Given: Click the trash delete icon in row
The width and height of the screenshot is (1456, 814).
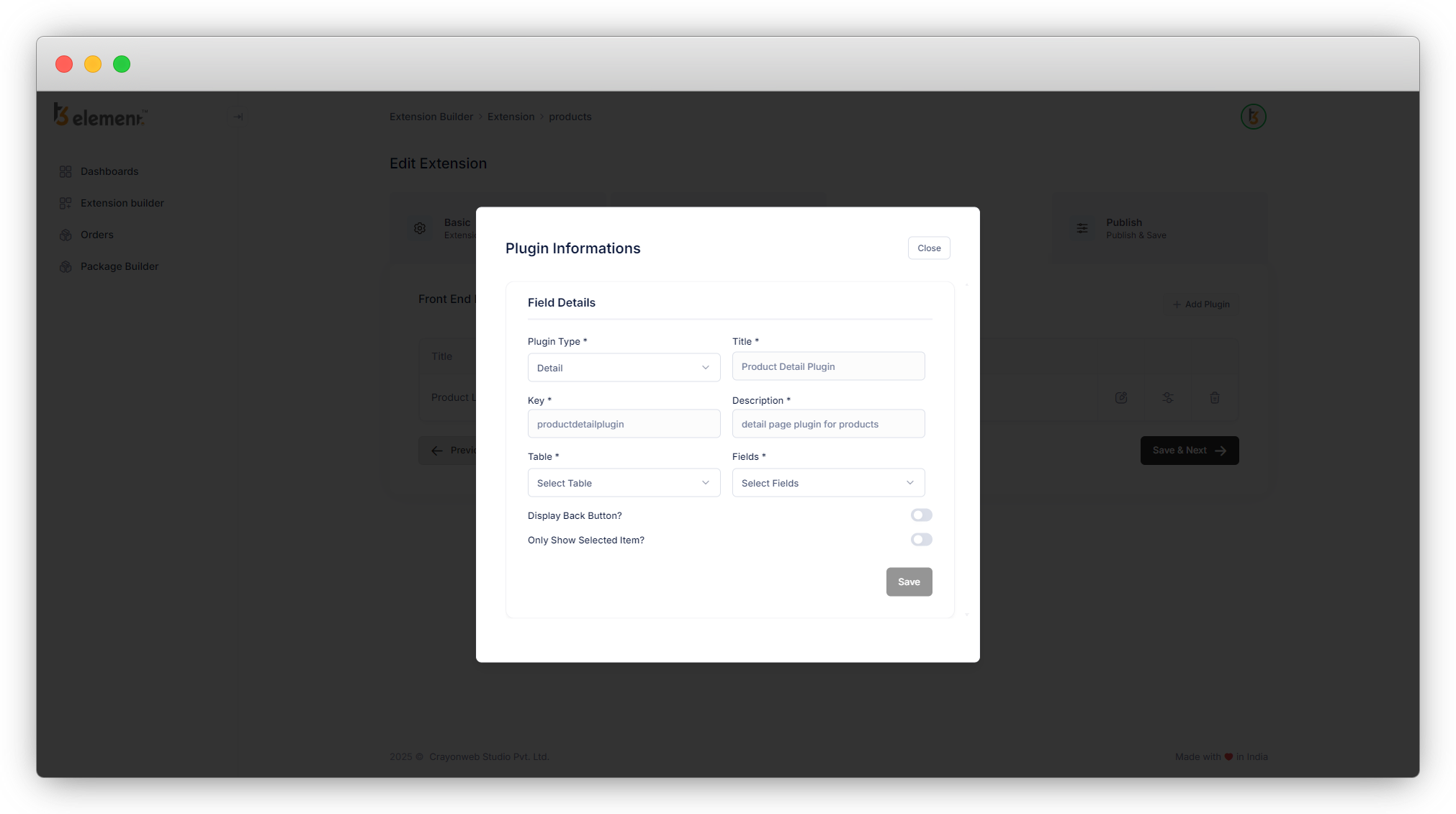Looking at the screenshot, I should tap(1214, 398).
